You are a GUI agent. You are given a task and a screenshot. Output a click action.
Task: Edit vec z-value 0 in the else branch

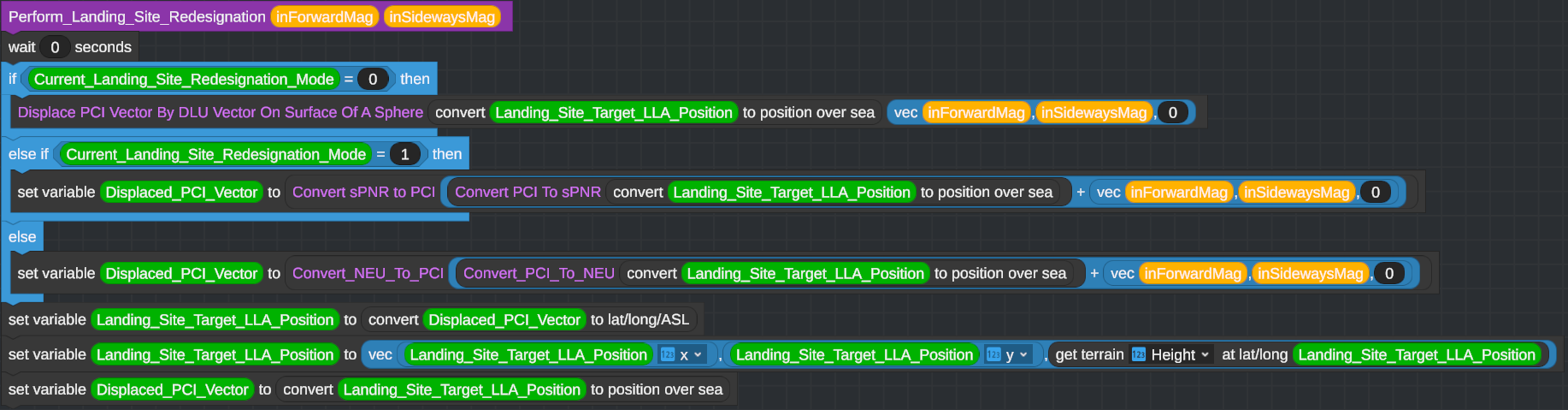point(1389,273)
